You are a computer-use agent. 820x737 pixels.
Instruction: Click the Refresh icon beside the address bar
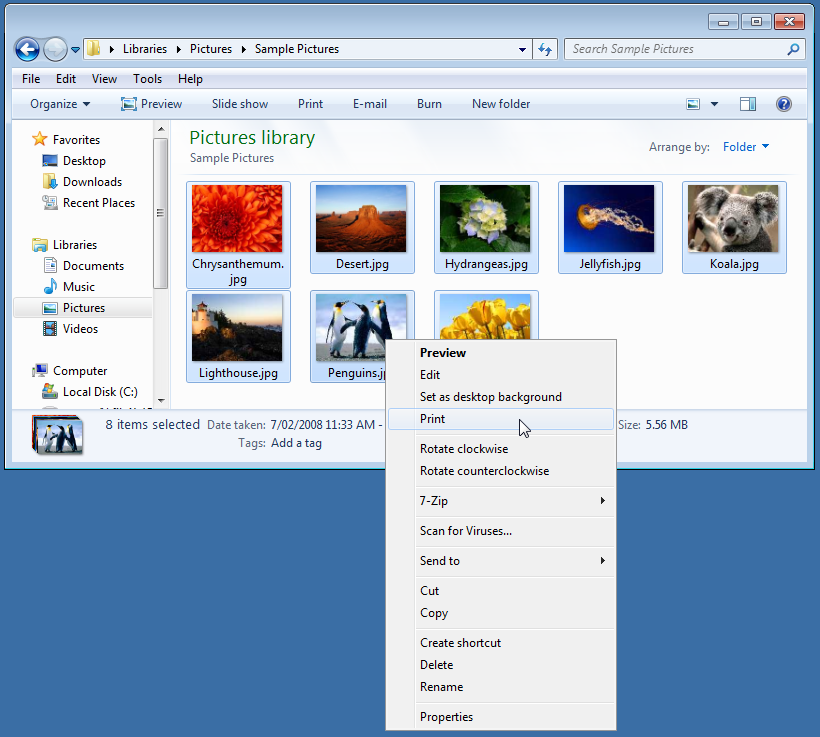544,48
